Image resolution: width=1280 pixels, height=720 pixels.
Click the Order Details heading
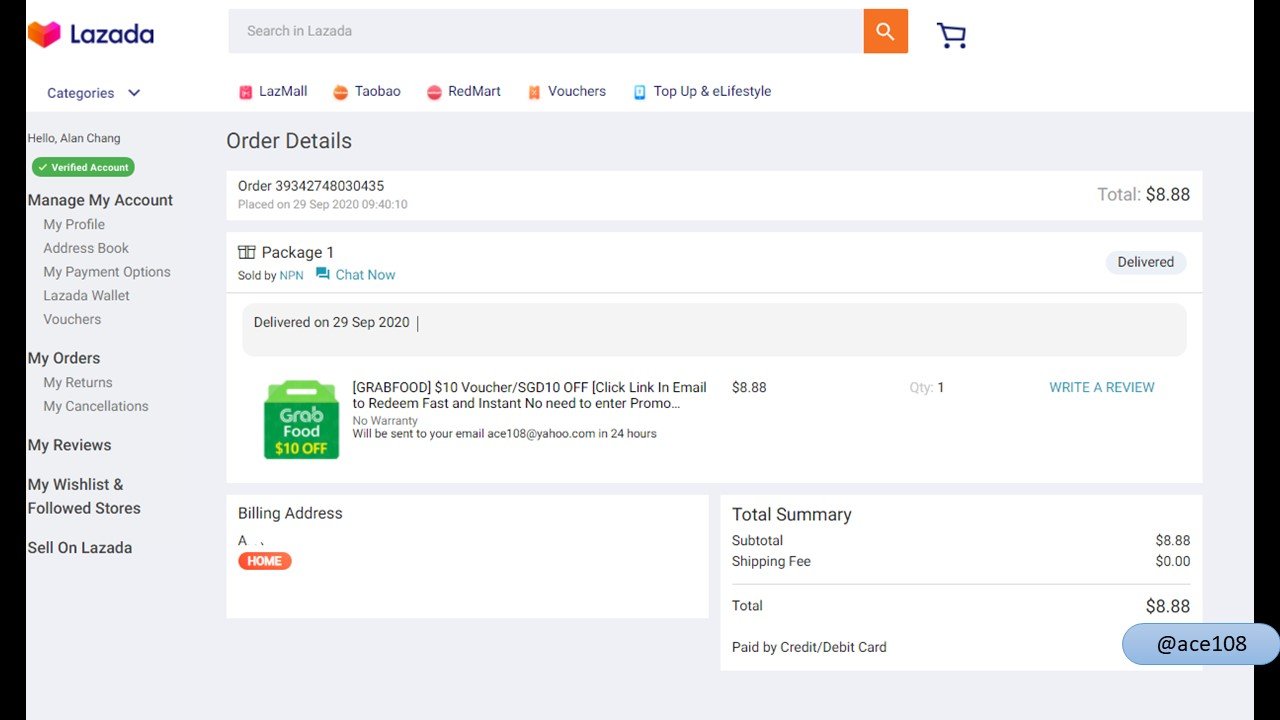[x=289, y=141]
